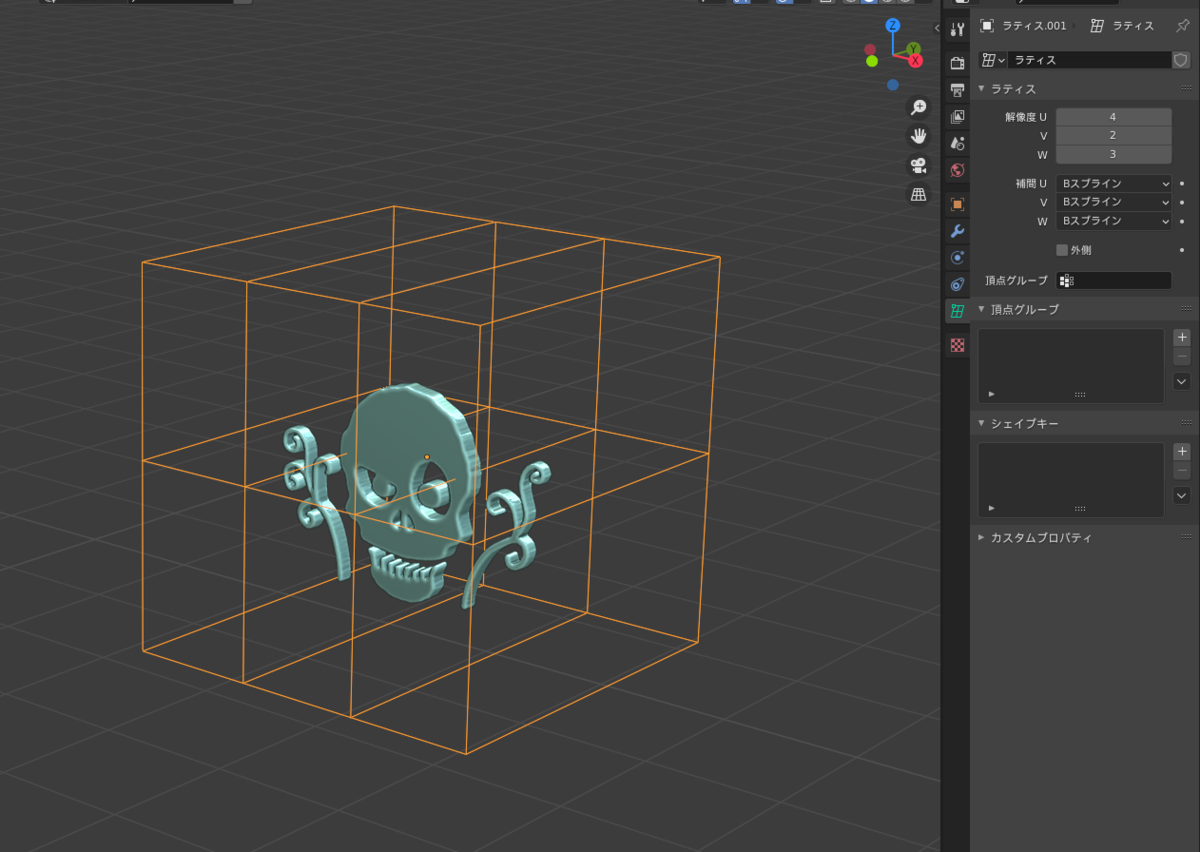Toggle sidebar with small arrow near gizmo
The width and height of the screenshot is (1200, 852).
936,28
